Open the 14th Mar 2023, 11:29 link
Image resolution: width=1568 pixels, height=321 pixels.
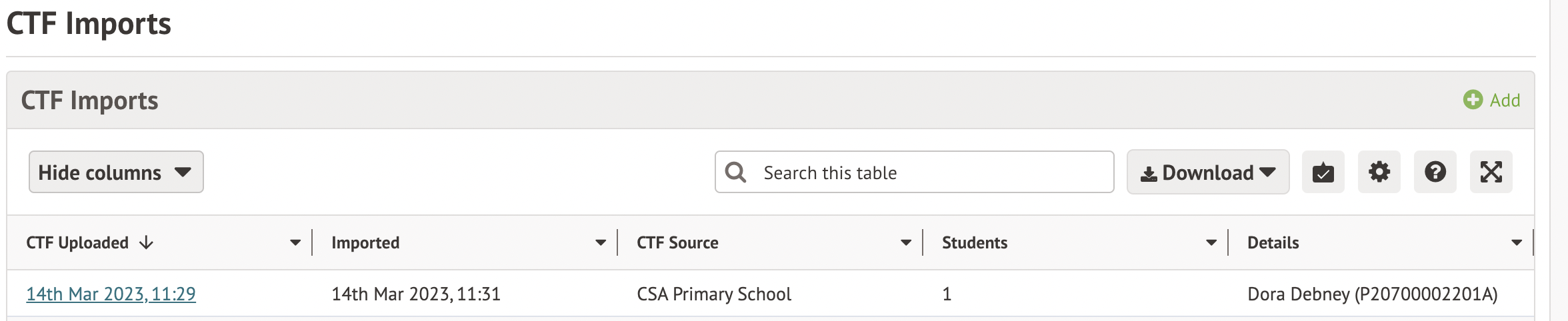click(111, 294)
